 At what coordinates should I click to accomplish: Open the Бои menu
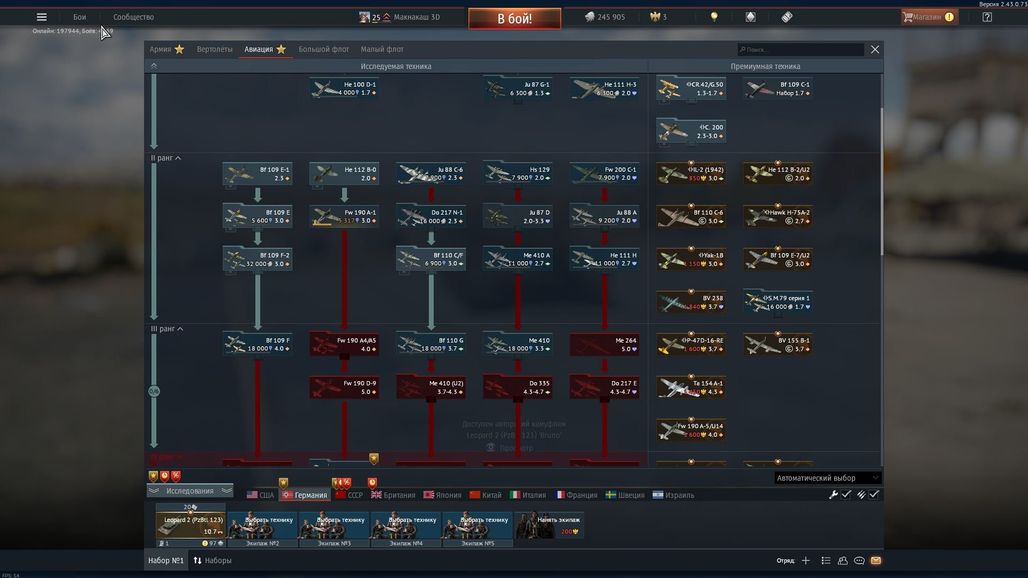point(79,17)
